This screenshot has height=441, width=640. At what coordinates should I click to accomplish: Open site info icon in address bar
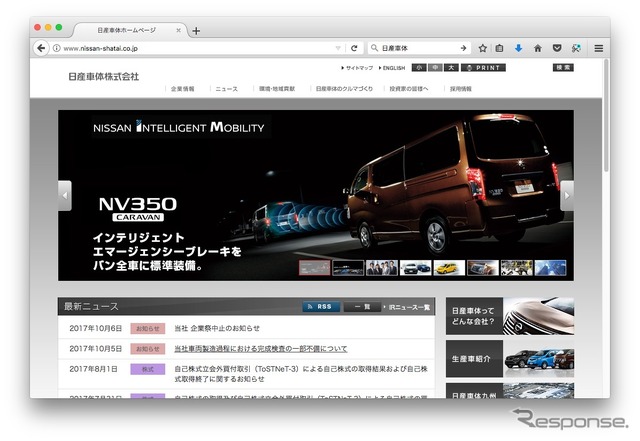point(57,48)
